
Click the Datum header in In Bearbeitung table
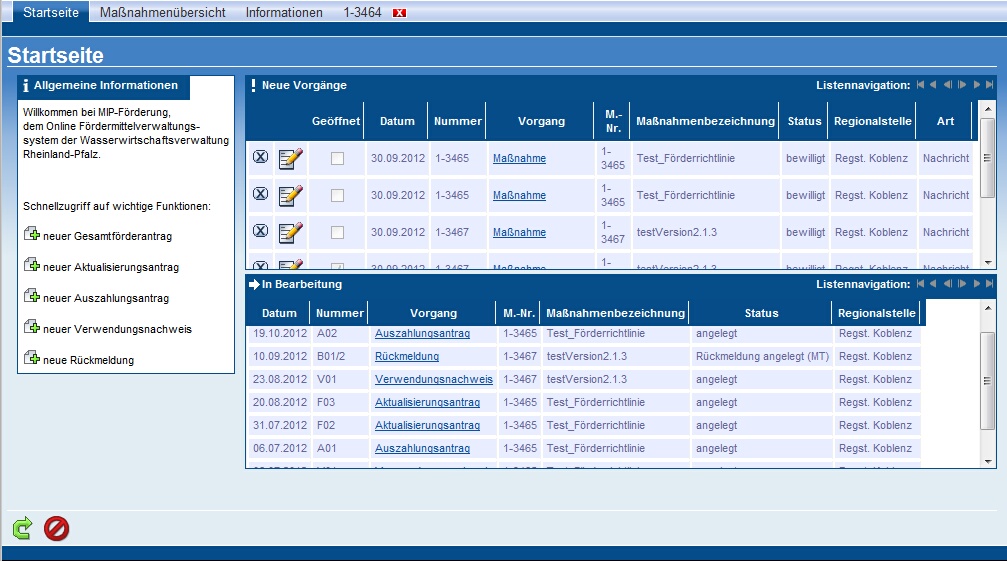279,313
